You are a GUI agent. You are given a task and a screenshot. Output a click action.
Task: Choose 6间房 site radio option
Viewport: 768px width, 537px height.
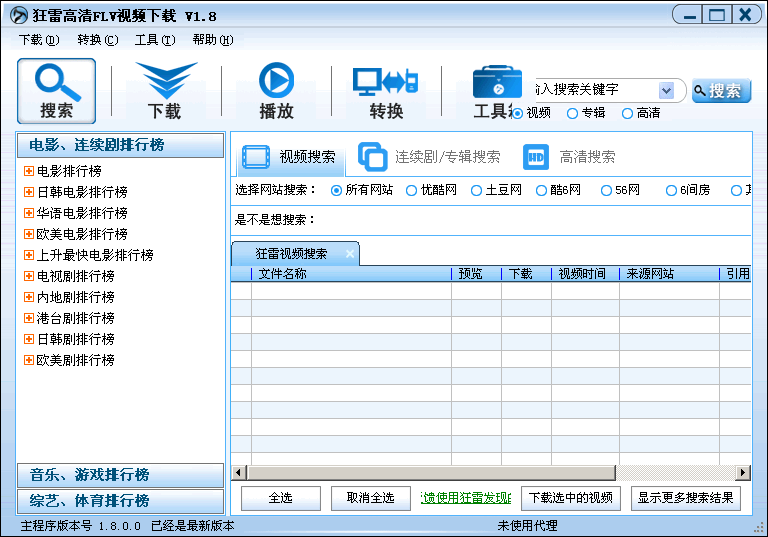[671, 190]
